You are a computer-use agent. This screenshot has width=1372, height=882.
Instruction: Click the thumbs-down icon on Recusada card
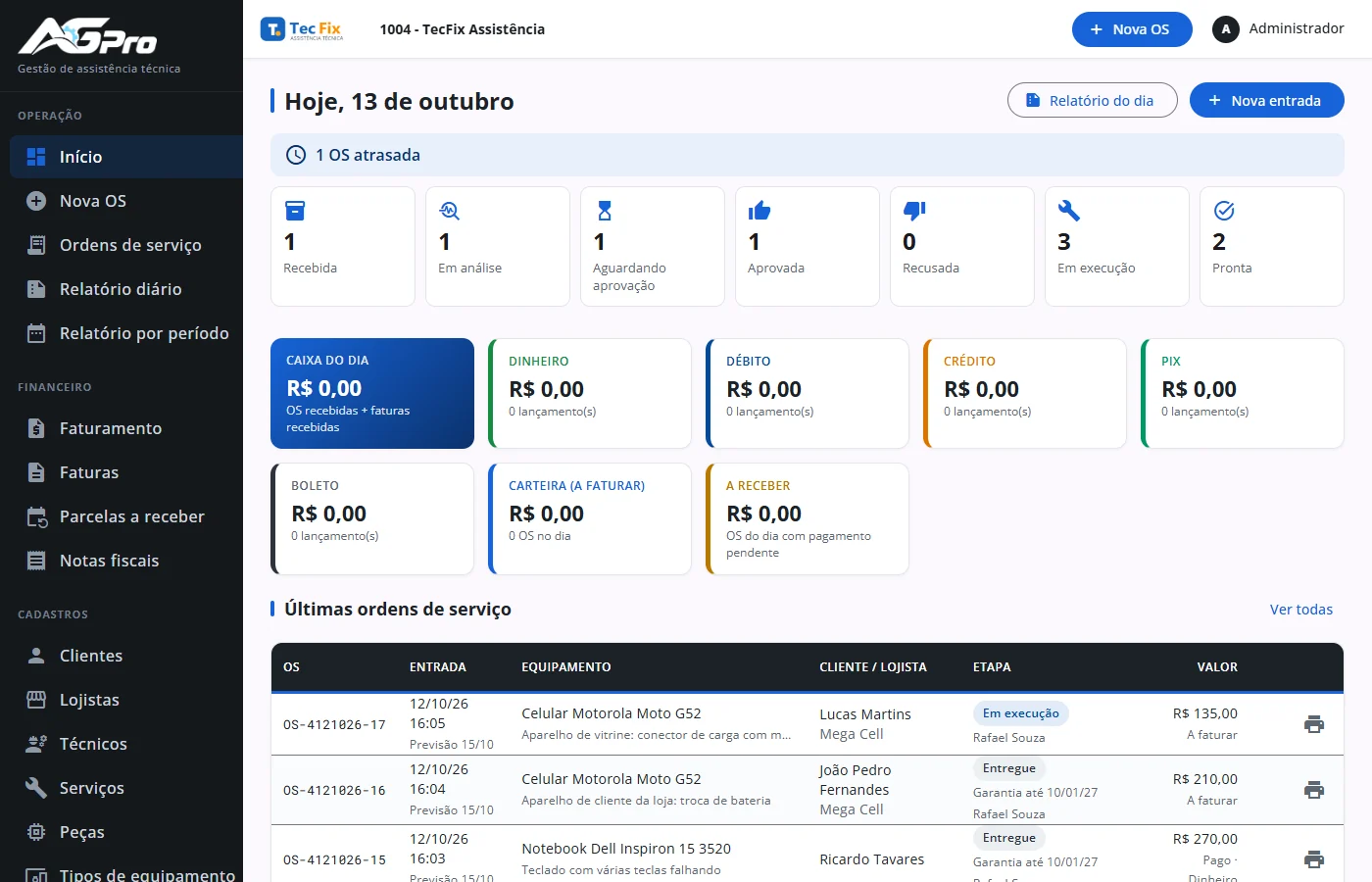coord(914,211)
